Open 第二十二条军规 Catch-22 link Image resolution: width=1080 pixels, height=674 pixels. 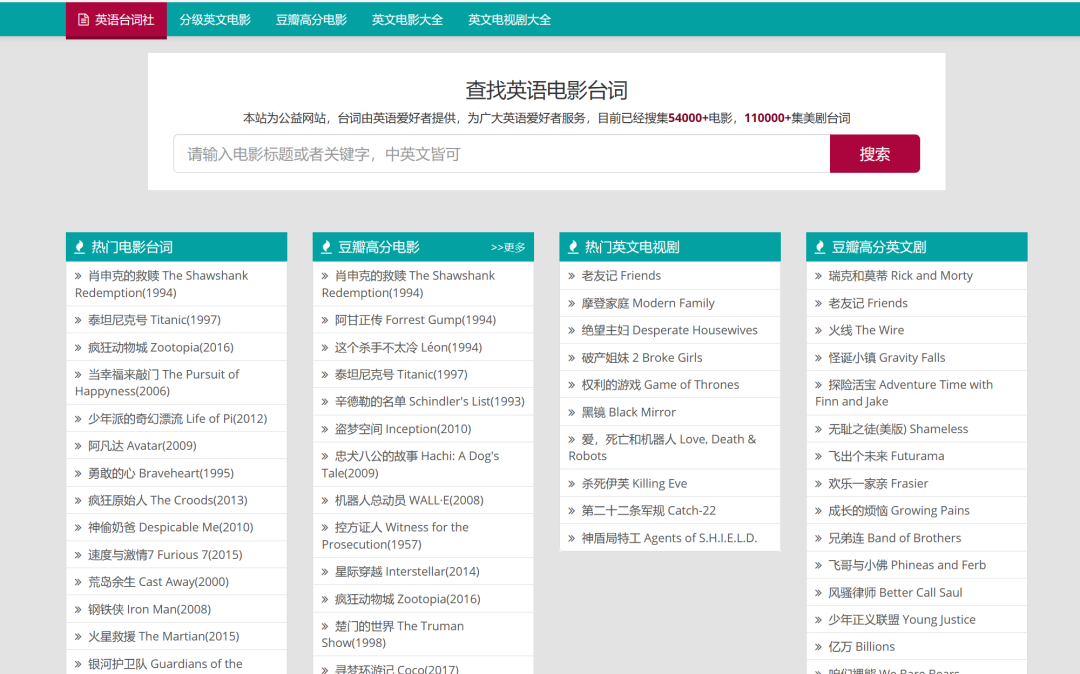point(648,510)
